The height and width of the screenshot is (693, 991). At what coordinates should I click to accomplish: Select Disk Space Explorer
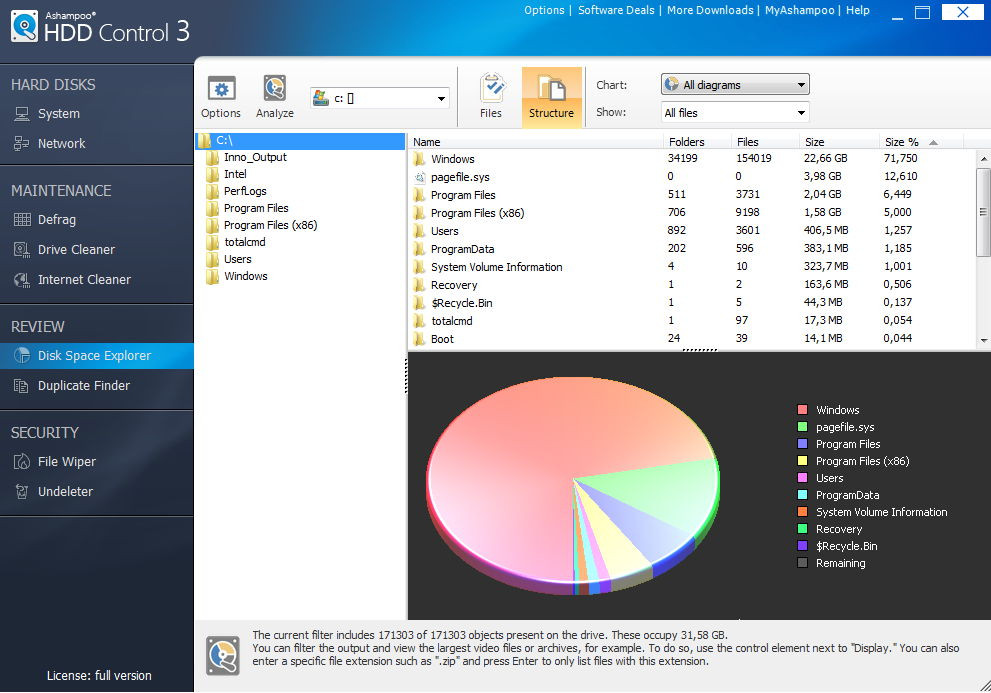[x=97, y=356]
